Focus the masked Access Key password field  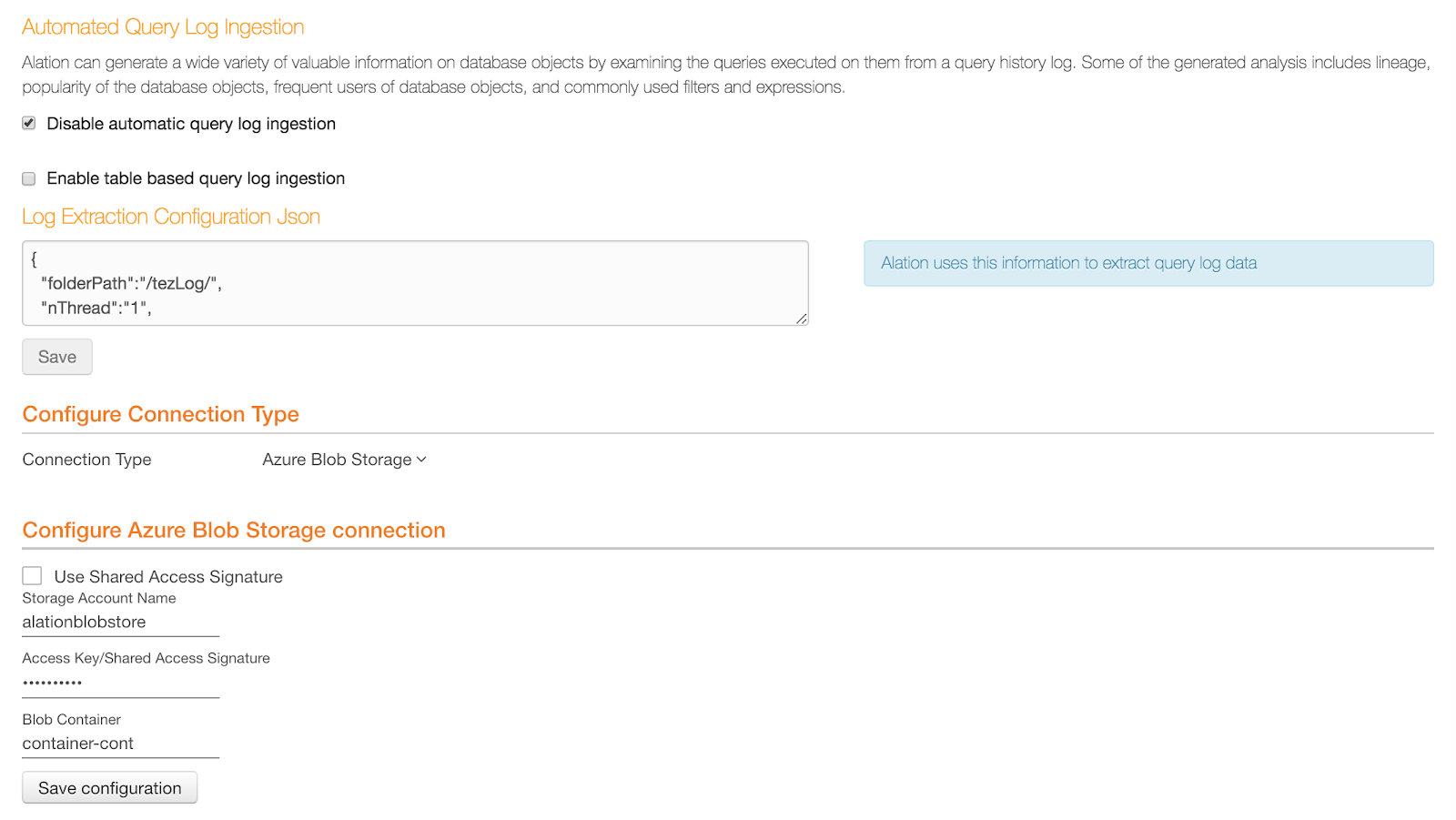(x=121, y=683)
